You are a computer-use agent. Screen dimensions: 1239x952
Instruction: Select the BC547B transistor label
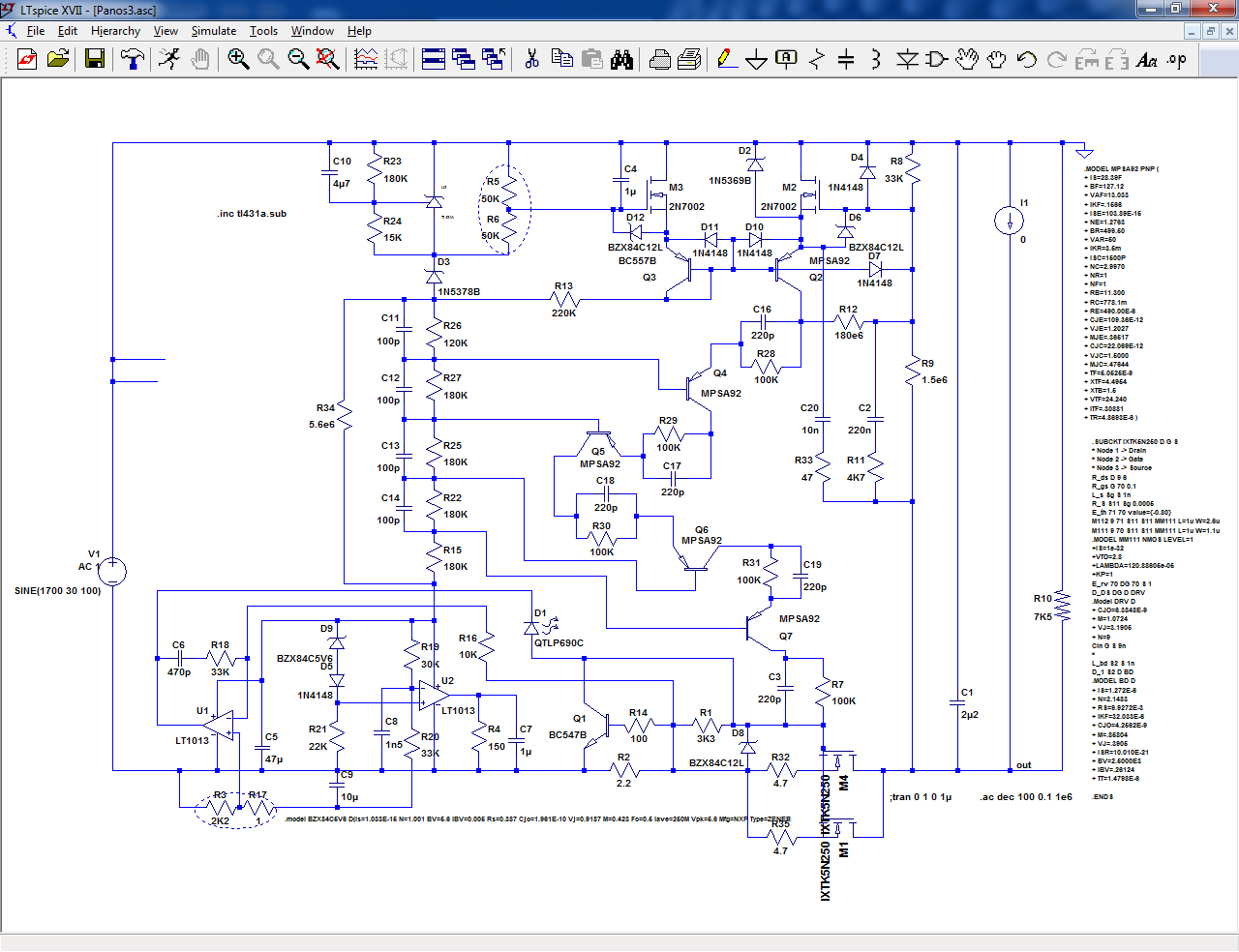coord(567,735)
